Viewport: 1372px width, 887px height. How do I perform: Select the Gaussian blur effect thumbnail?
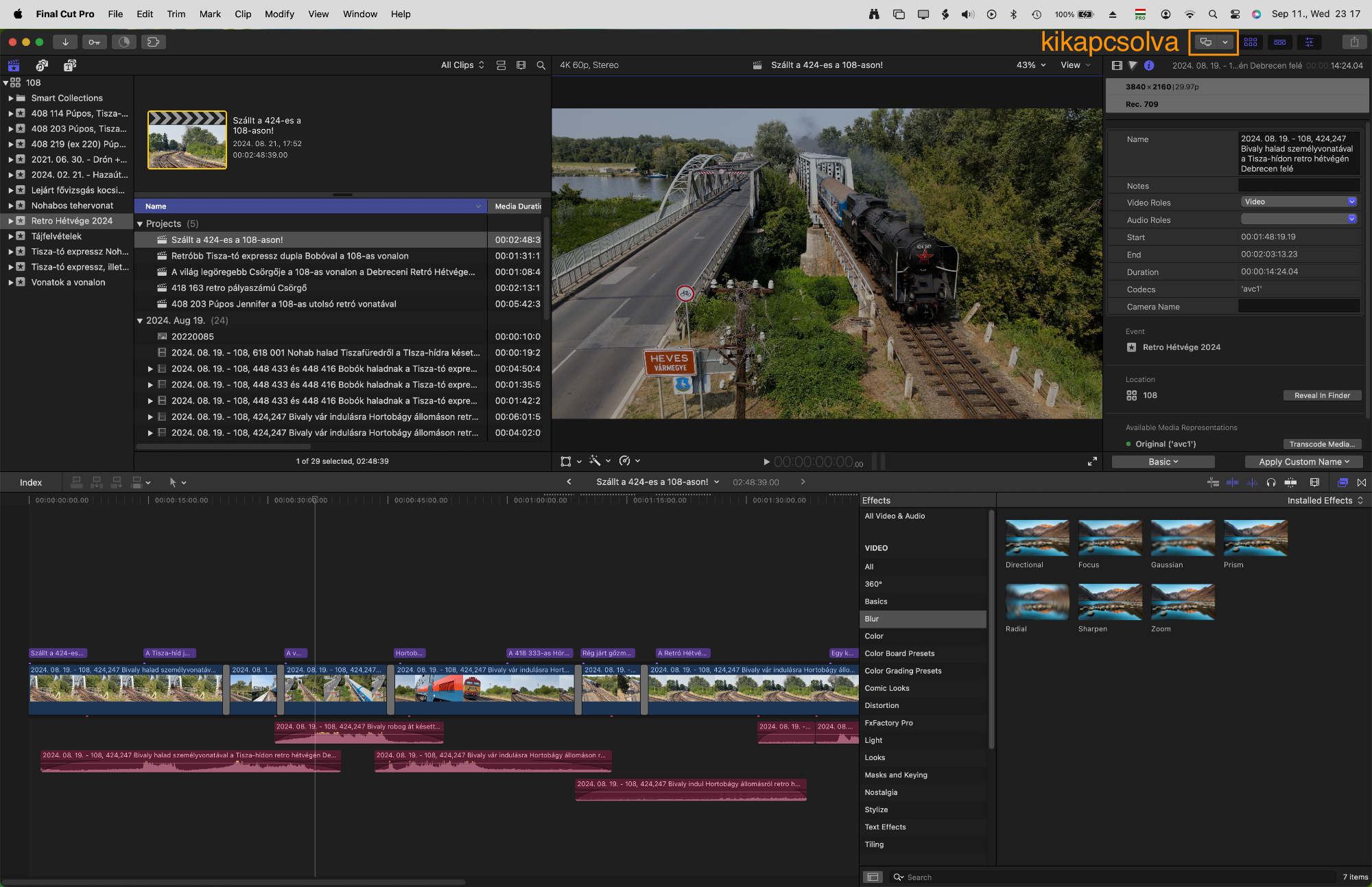click(x=1182, y=538)
